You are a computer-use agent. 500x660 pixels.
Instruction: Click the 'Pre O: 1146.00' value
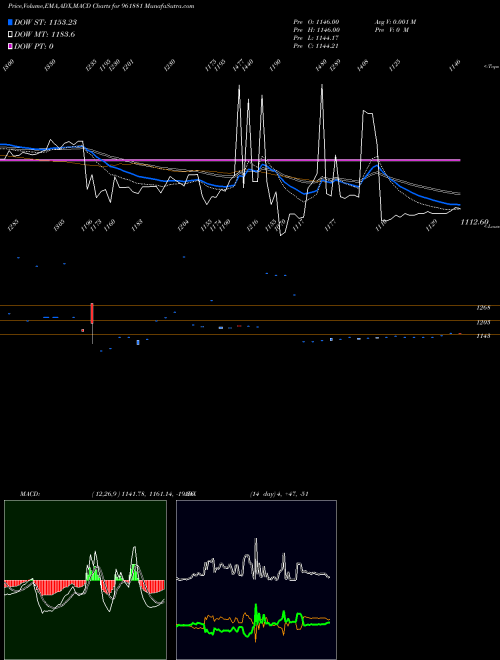(x=316, y=21)
